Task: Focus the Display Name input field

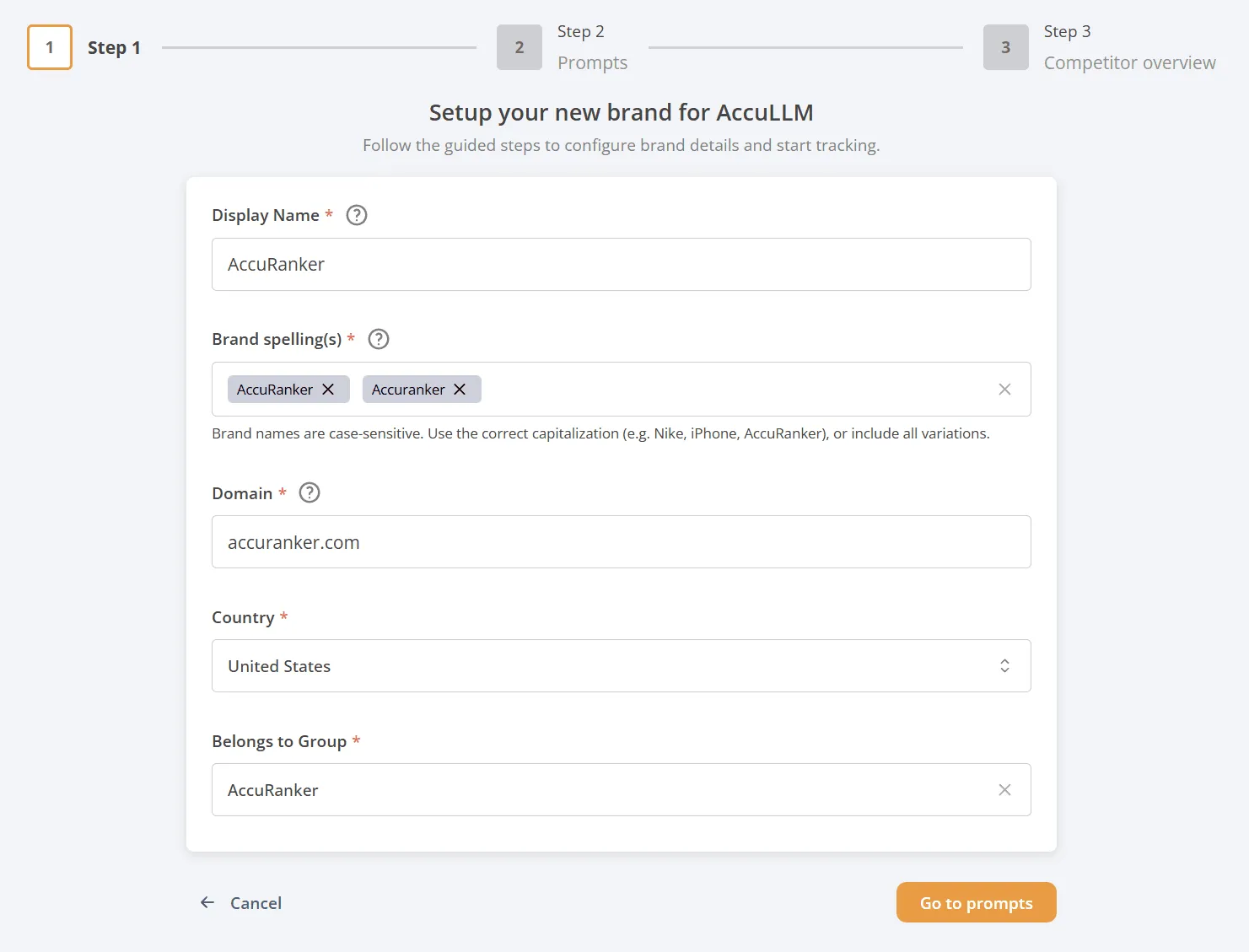Action: tap(621, 264)
